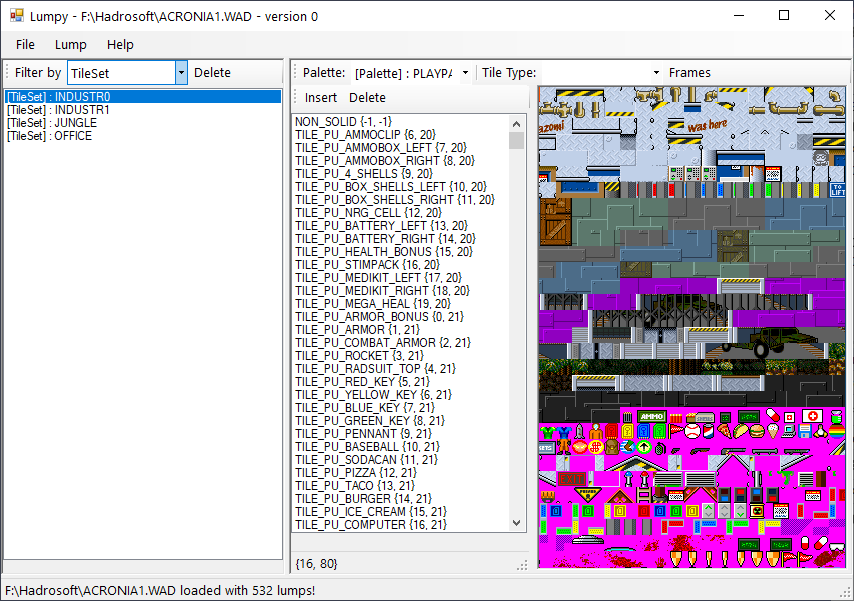The image size is (854, 601).
Task: Select TILE_PU_MEGA_HEAL {19, 20} entry
Action: 401,303
